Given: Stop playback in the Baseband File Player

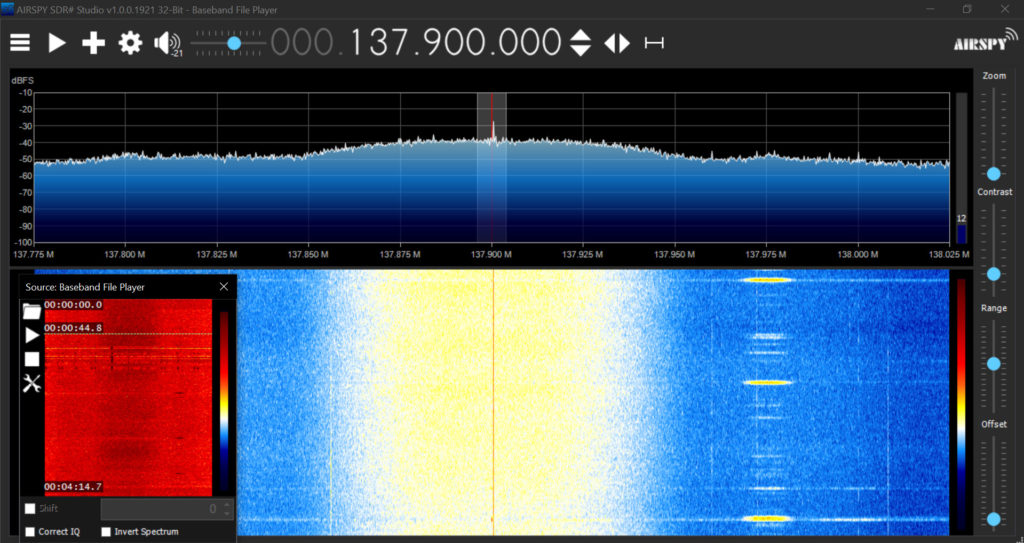Looking at the screenshot, I should (x=32, y=359).
